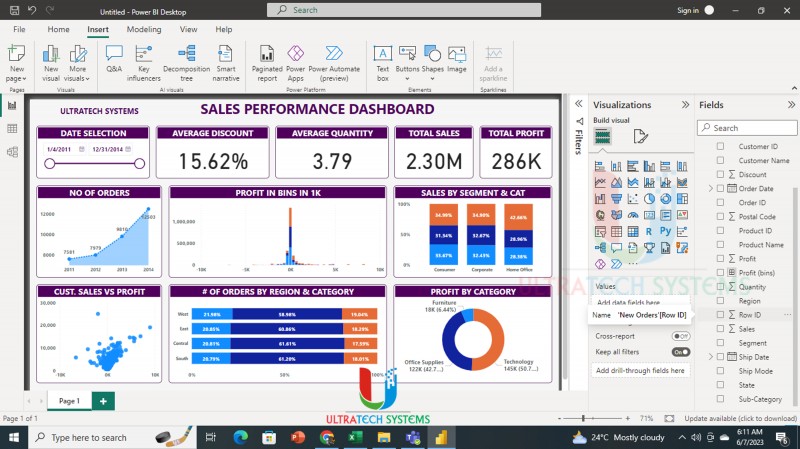Expand the Ship Date field hierarchy
Viewport: 800px width, 449px height.
[x=711, y=357]
